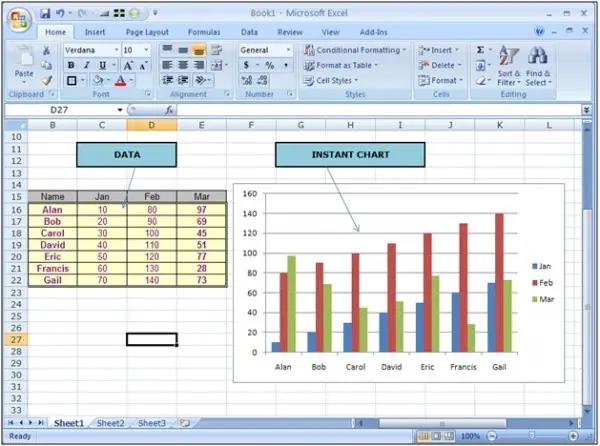This screenshot has height=446, width=600.
Task: Switch to the Formulas tab
Action: coord(204,32)
